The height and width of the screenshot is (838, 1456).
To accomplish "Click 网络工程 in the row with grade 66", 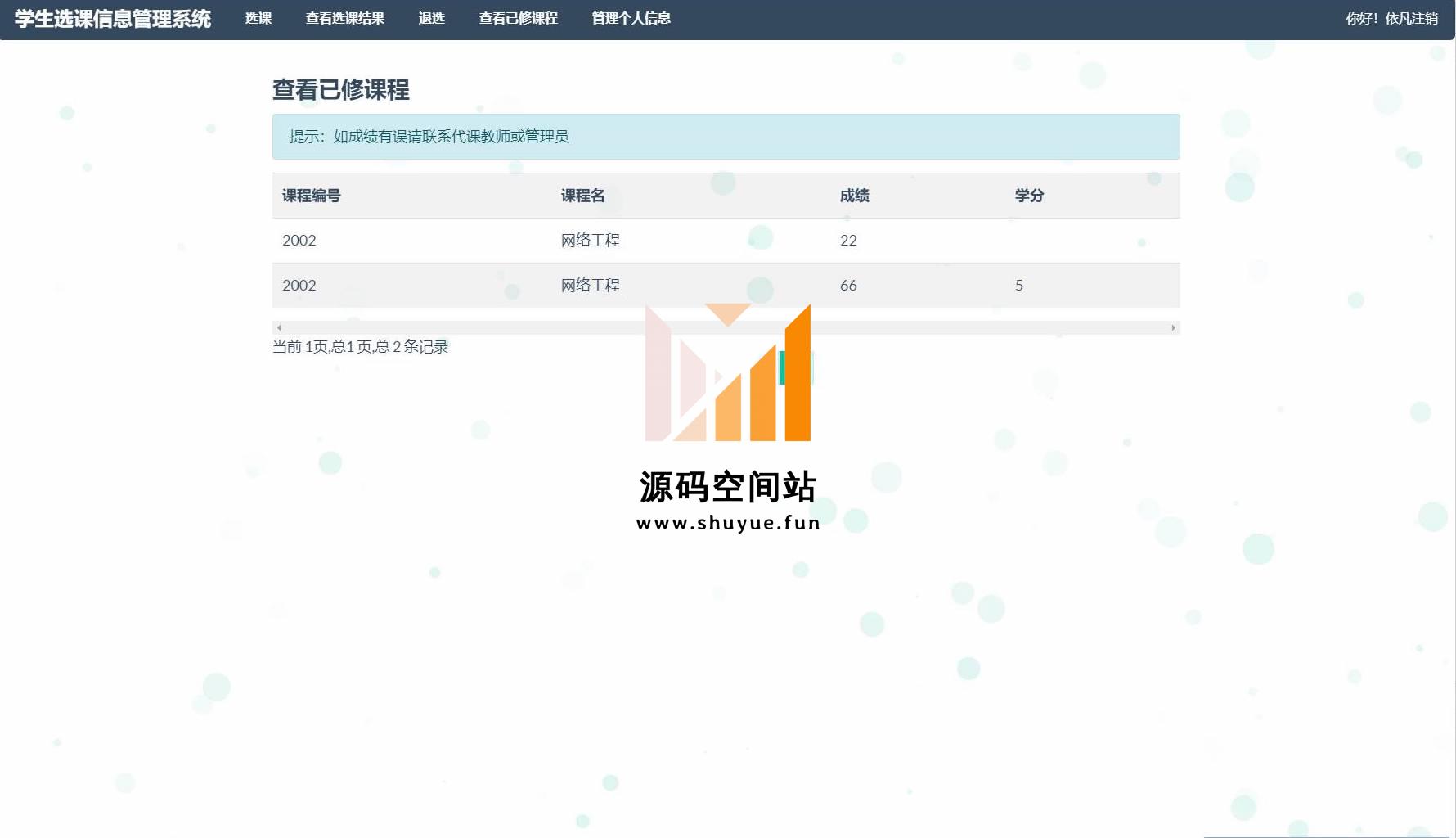I will pos(591,286).
